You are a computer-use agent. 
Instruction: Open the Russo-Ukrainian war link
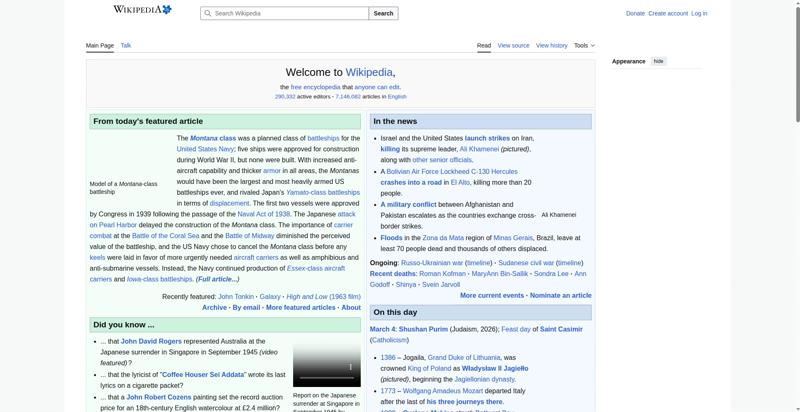coord(432,263)
